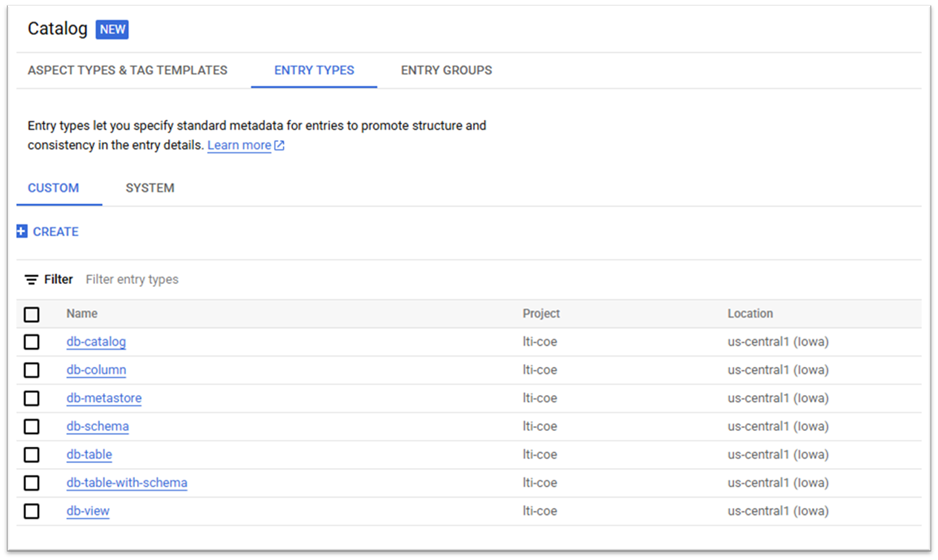
Task: Open the db-column entry type link
Action: click(x=96, y=370)
